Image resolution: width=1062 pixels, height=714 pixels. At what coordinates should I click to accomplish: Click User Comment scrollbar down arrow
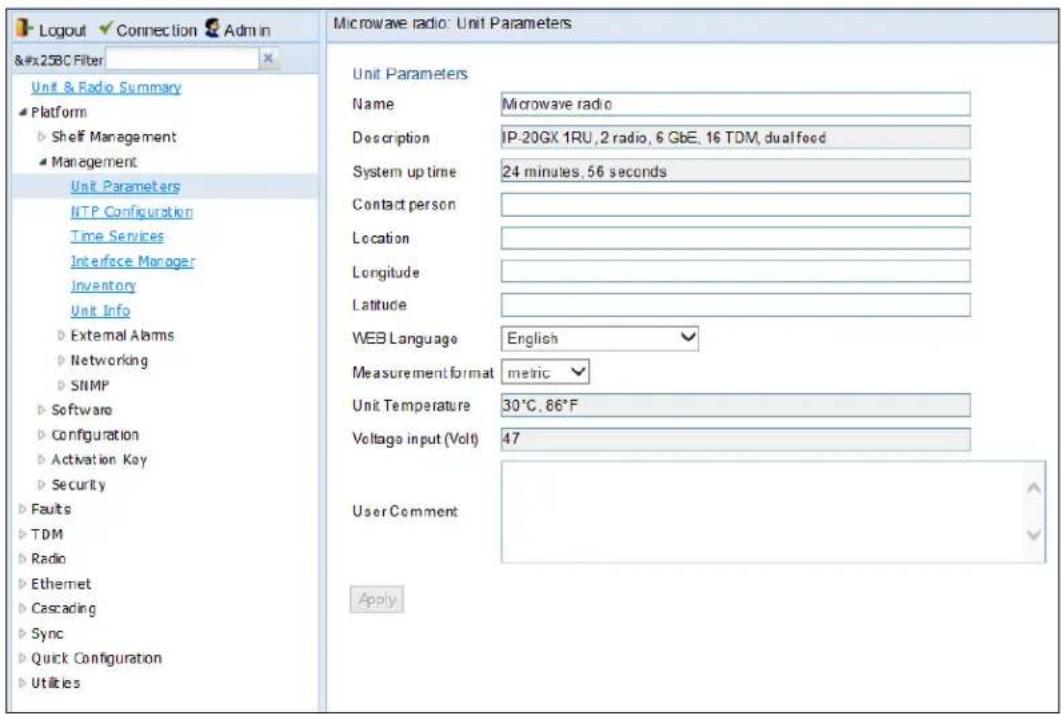[x=1034, y=535]
